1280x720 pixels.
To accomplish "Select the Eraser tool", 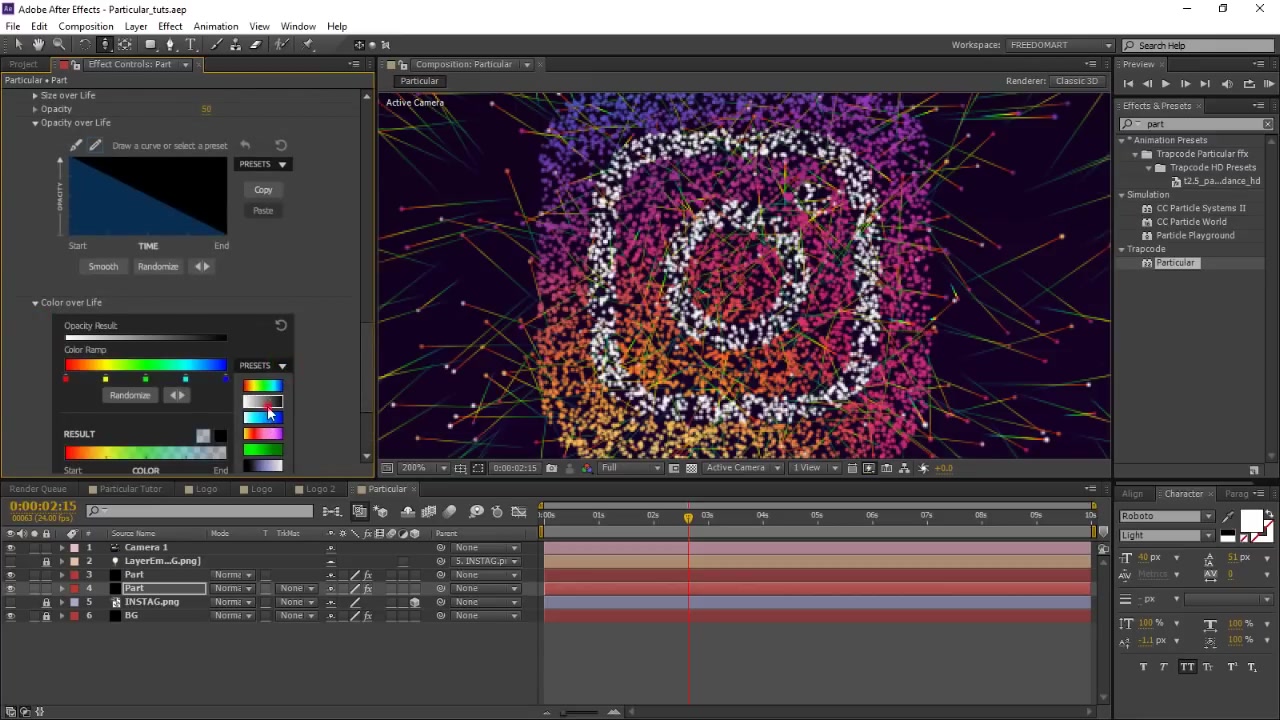I will (256, 45).
